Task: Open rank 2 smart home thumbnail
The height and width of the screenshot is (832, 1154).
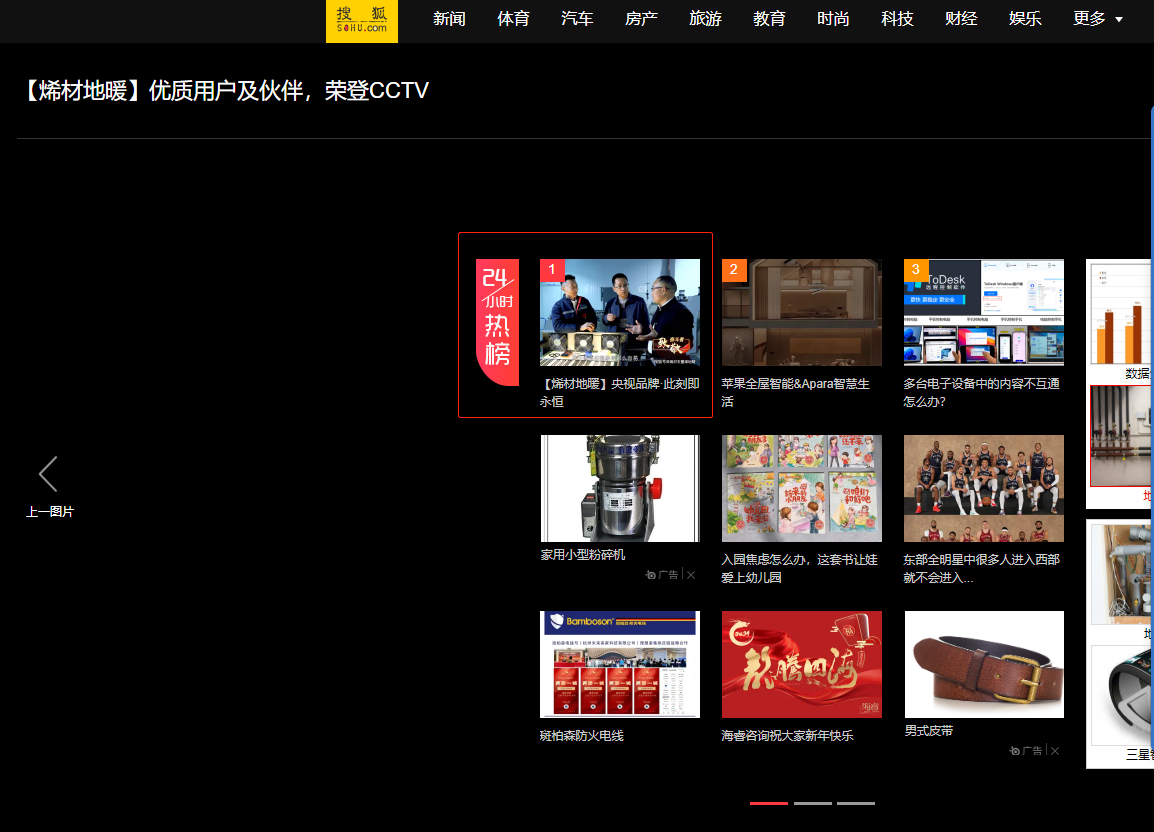Action: 801,312
